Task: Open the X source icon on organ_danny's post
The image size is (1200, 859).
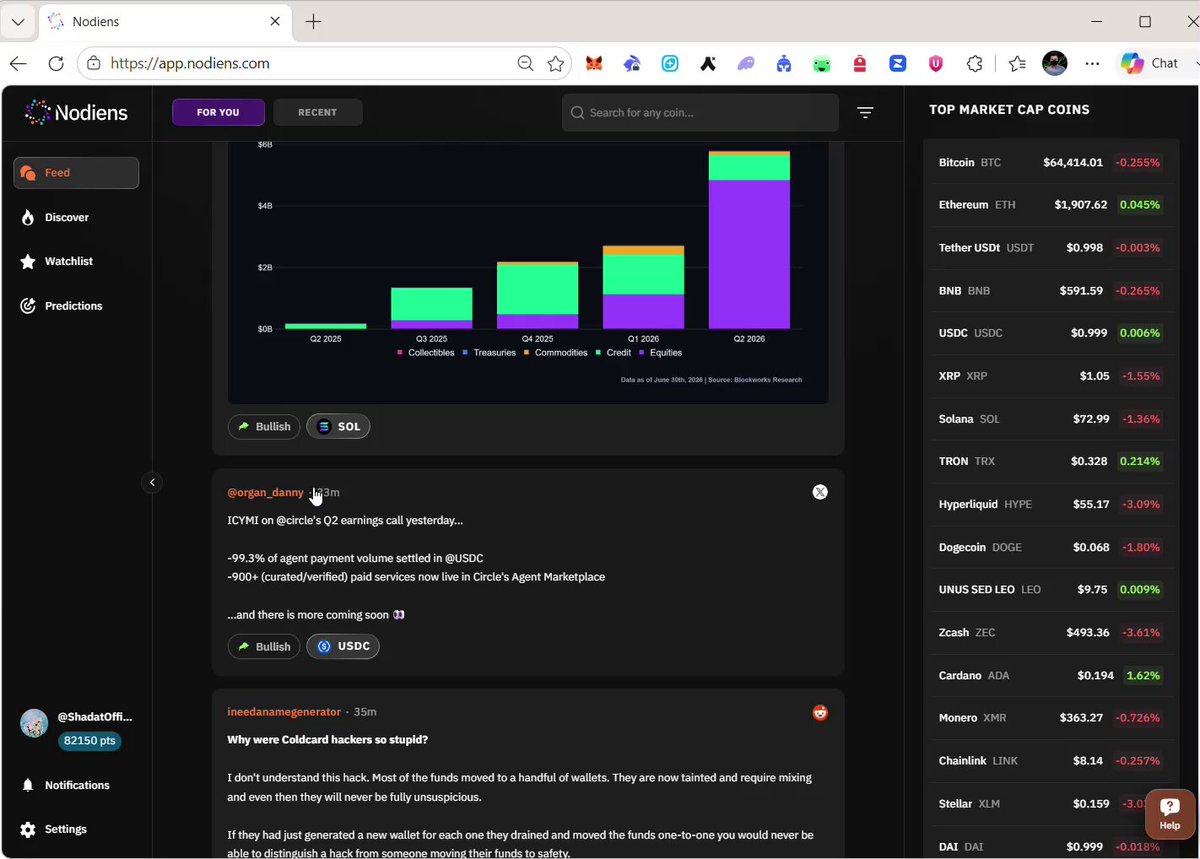Action: pyautogui.click(x=820, y=492)
